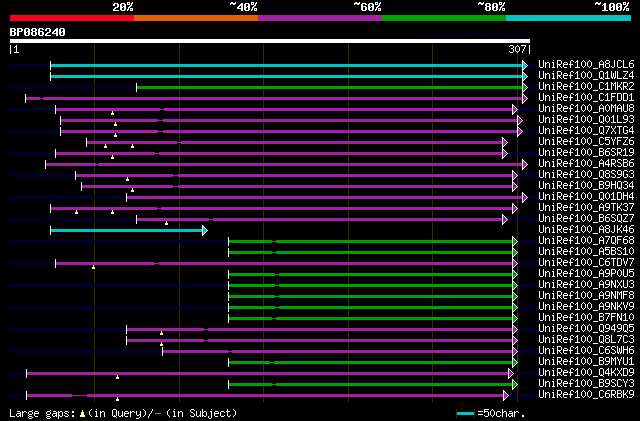Click the yellow gap marker under C6TDV7 bar
640x421 pixels.
coord(93,267)
